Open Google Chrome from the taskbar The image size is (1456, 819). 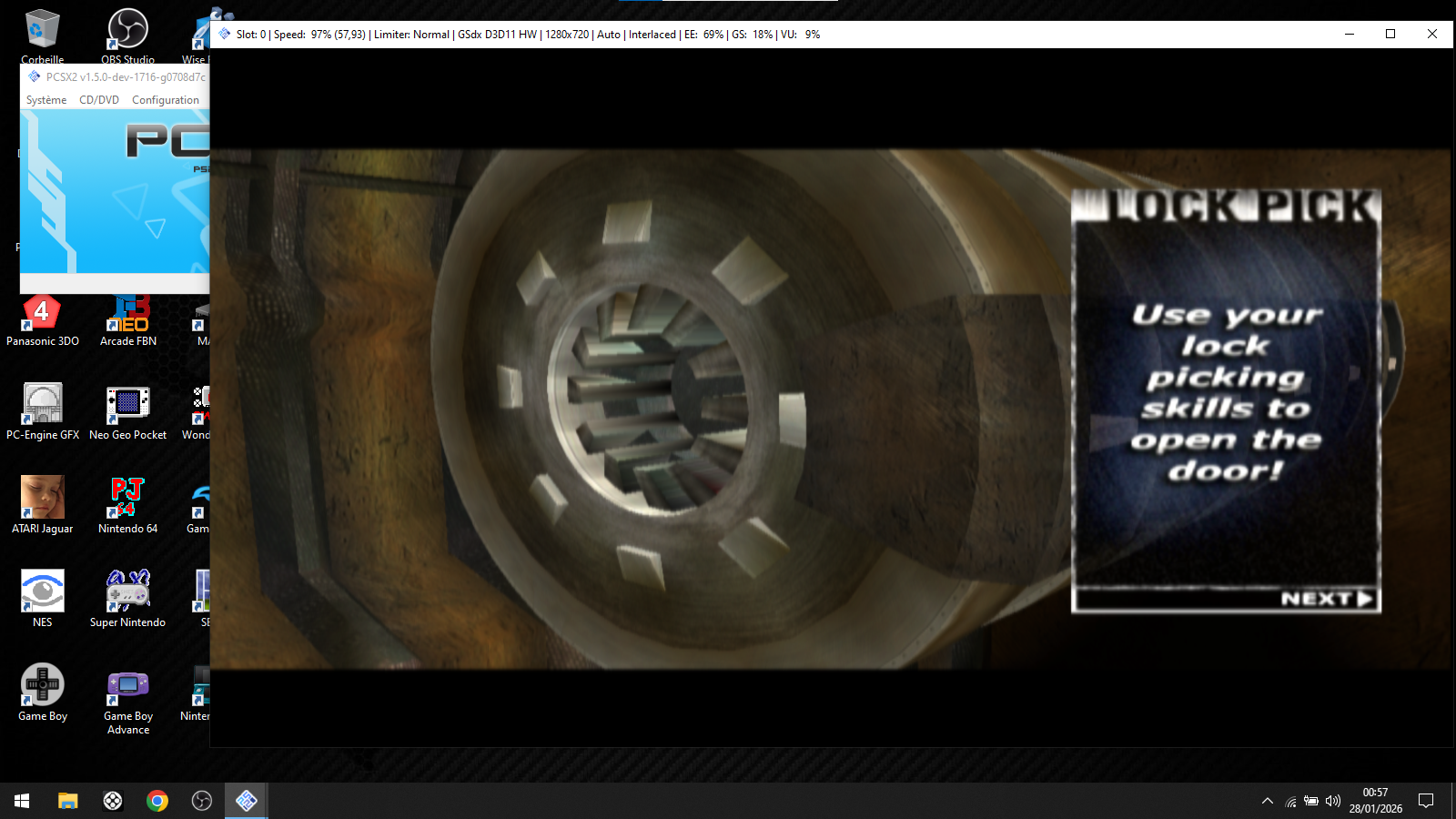(157, 801)
